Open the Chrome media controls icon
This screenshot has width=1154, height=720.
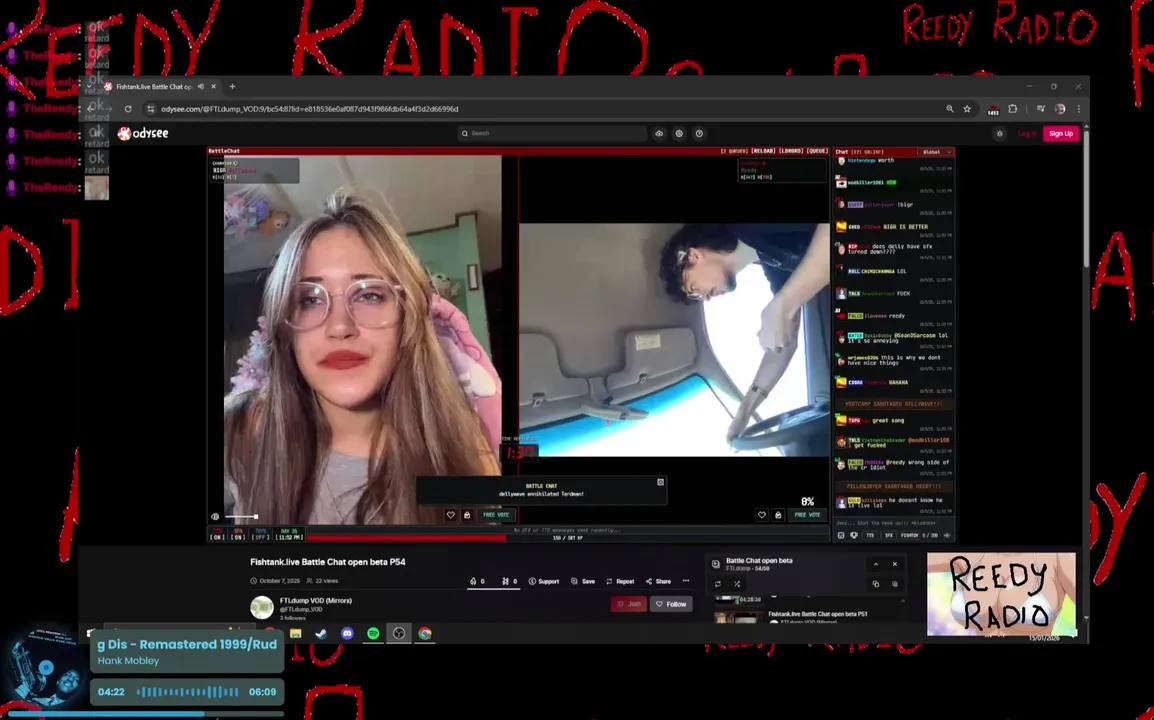1041,109
